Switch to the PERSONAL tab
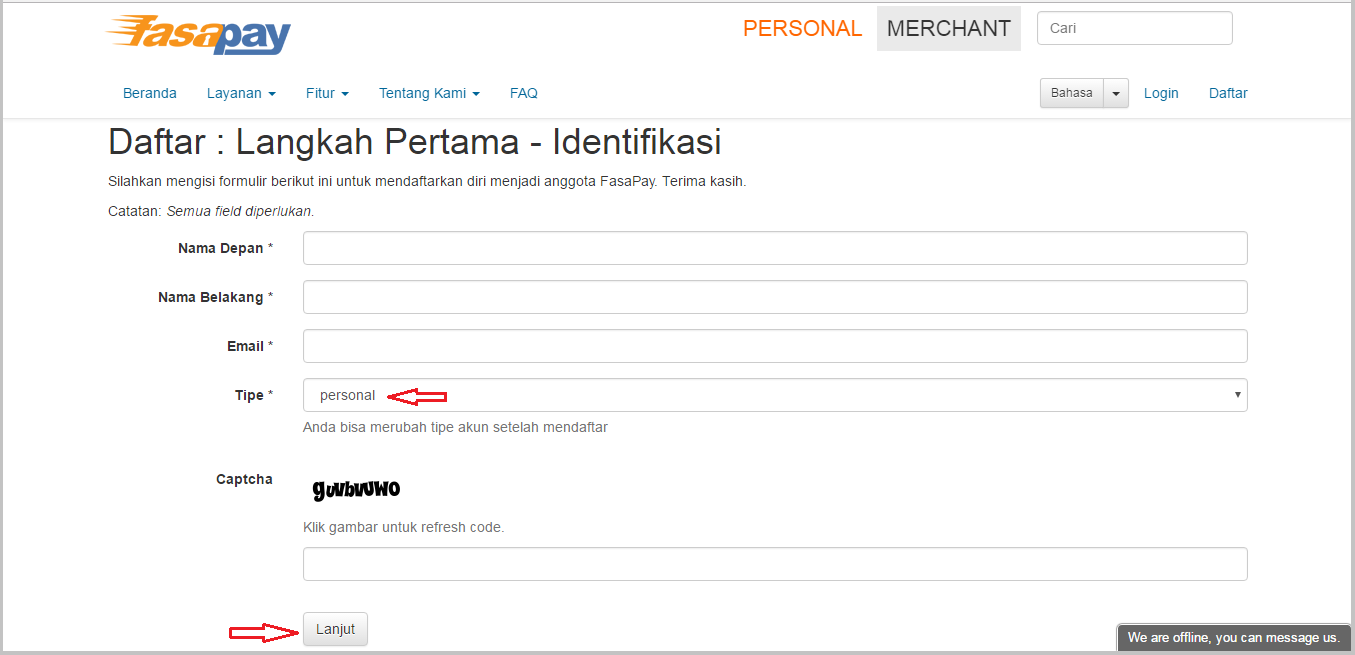Viewport: 1355px width, 655px height. coord(802,28)
